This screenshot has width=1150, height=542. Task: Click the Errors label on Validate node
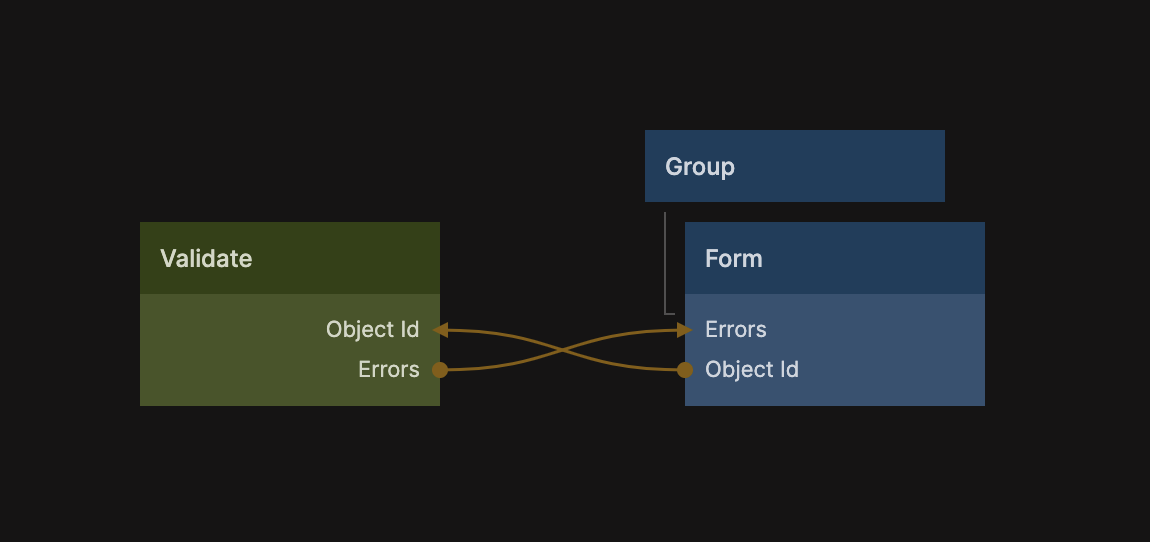pyautogui.click(x=388, y=370)
